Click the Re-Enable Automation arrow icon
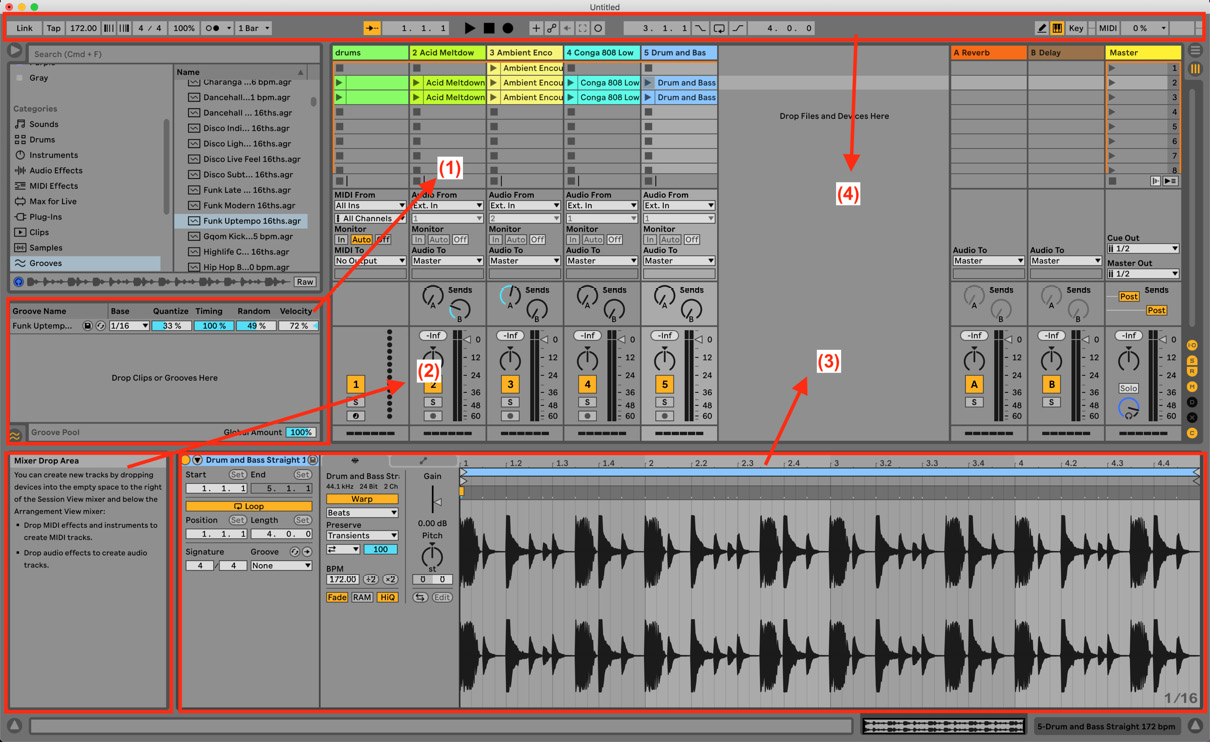The width and height of the screenshot is (1210, 743). [567, 28]
